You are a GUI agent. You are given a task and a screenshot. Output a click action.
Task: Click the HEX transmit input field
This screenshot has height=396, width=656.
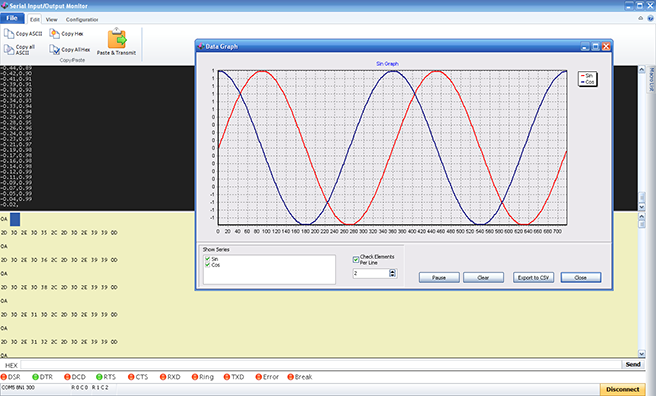(321, 365)
